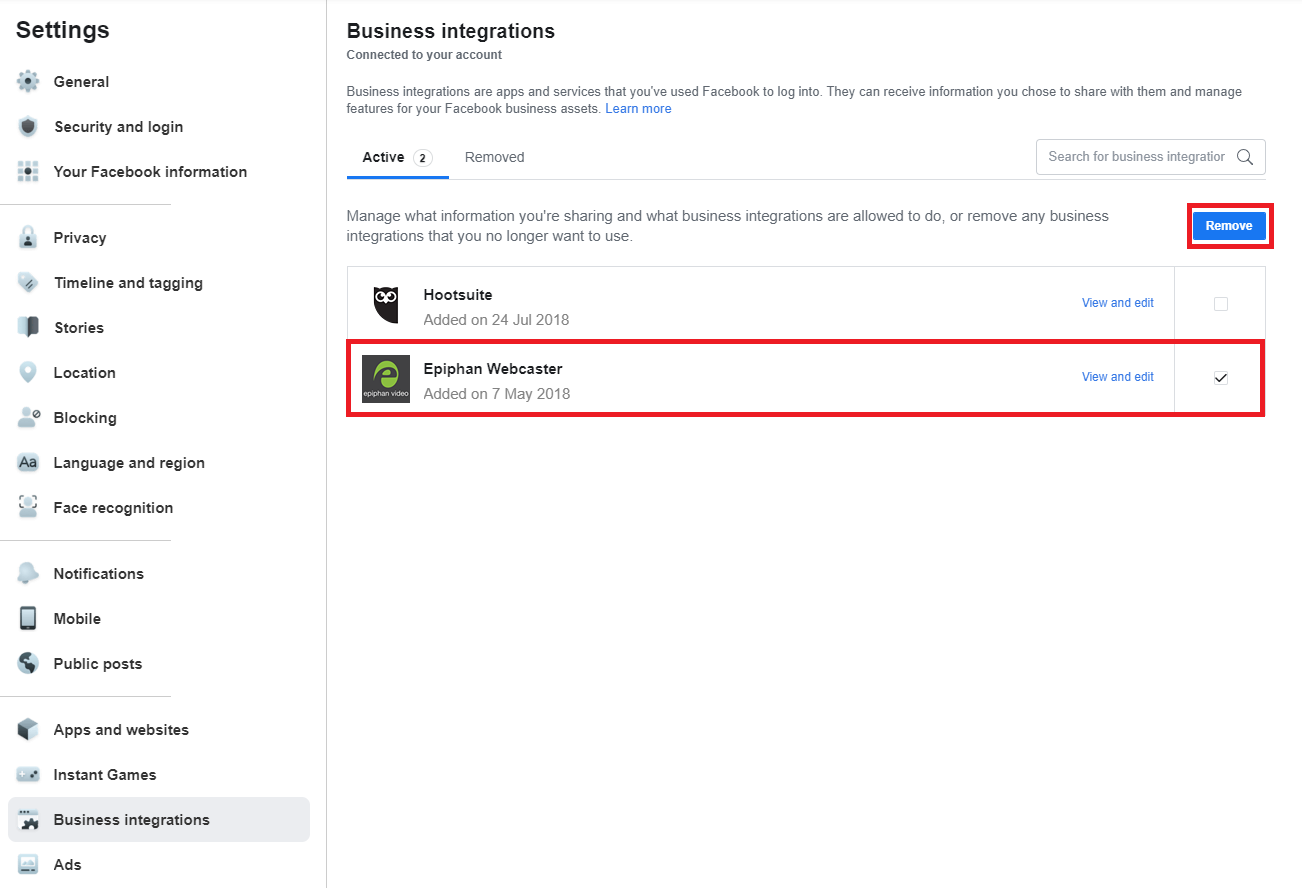
Task: Check the Hootsuite checkbox
Action: click(1220, 304)
